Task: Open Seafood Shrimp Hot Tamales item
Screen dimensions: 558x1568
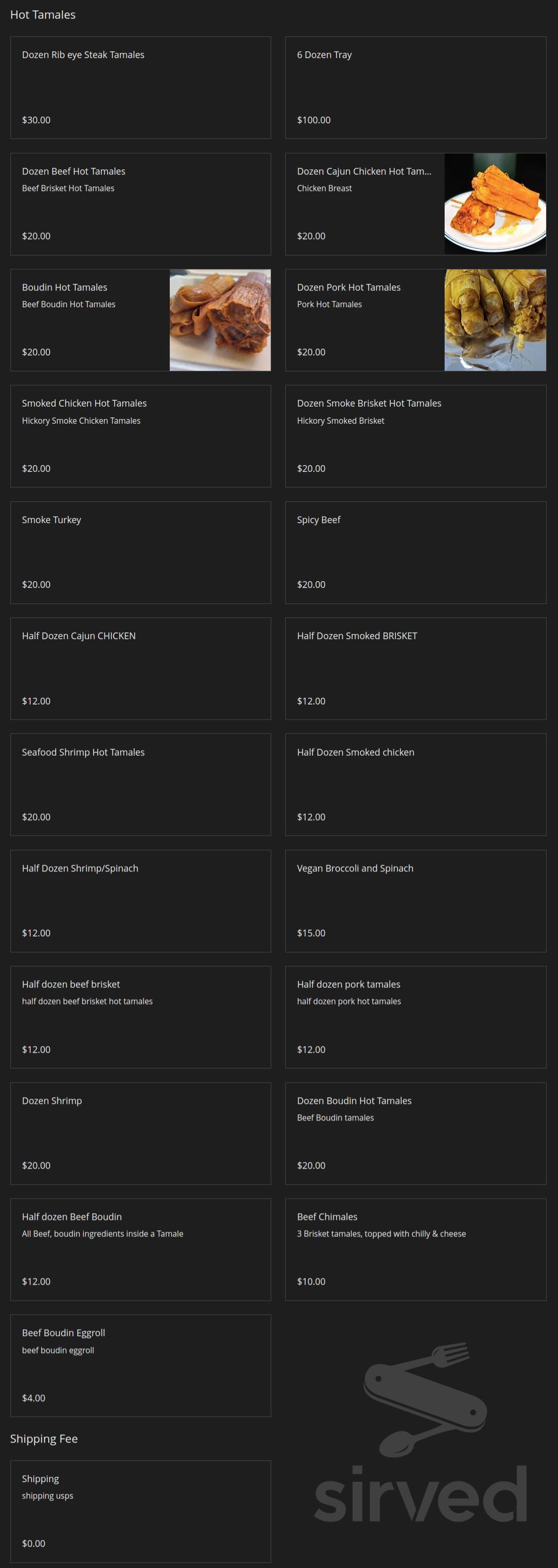Action: [141, 785]
